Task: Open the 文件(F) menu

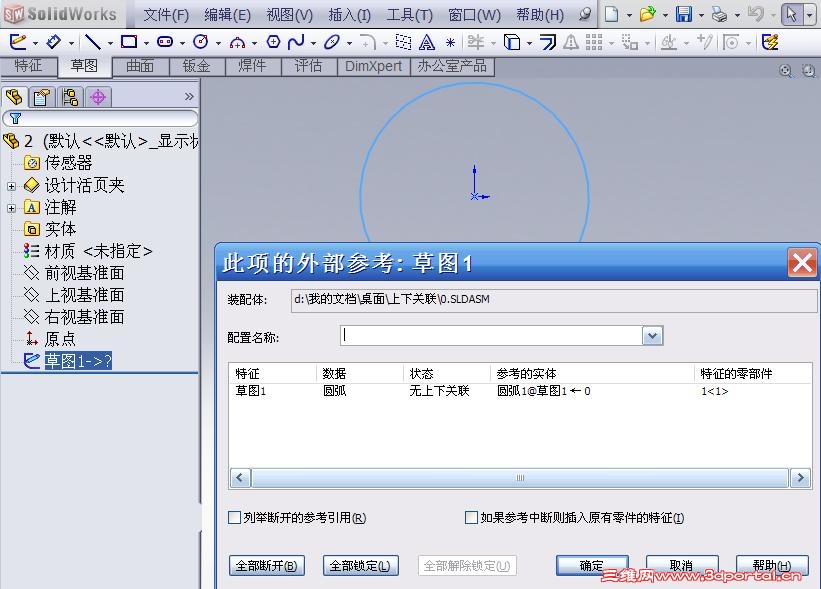Action: tap(166, 15)
